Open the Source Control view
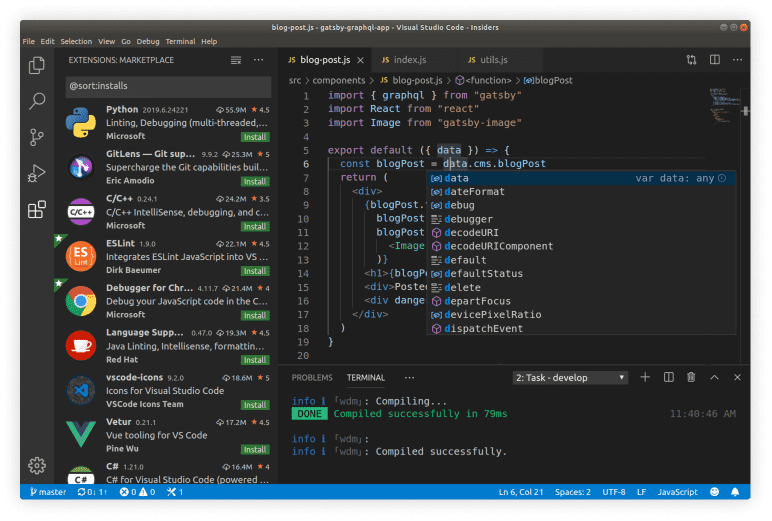The image size is (772, 521). click(x=37, y=137)
